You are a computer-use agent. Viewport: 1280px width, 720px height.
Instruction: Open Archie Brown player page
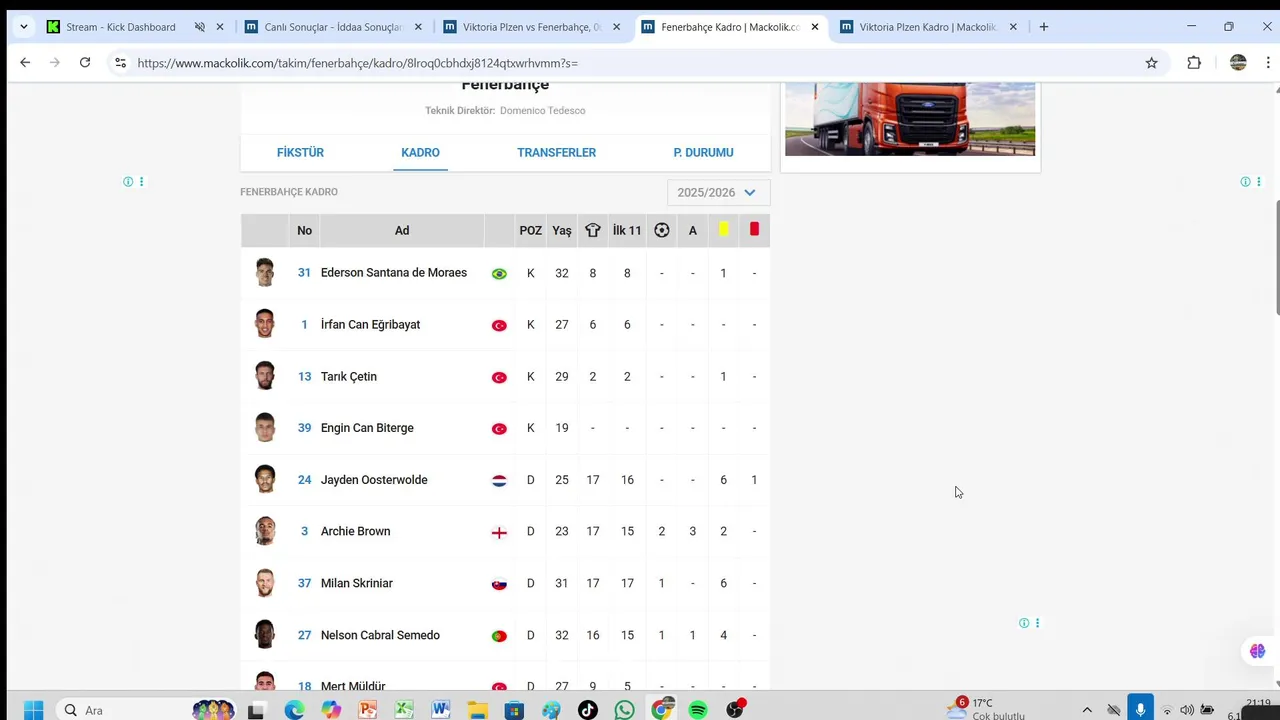click(355, 531)
